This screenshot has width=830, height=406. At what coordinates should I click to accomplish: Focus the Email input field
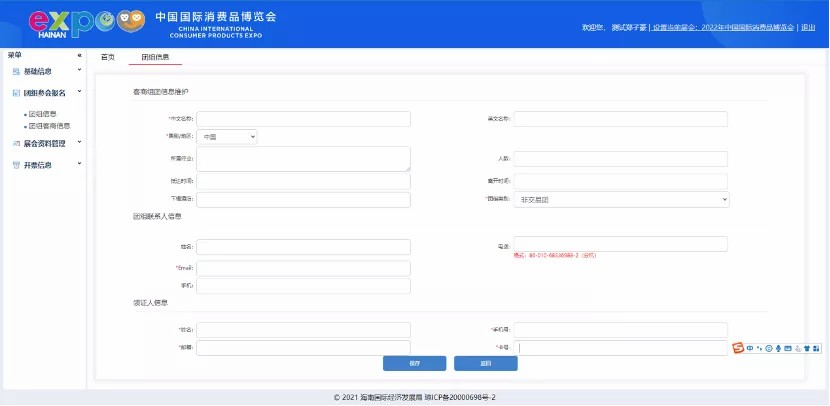303,268
